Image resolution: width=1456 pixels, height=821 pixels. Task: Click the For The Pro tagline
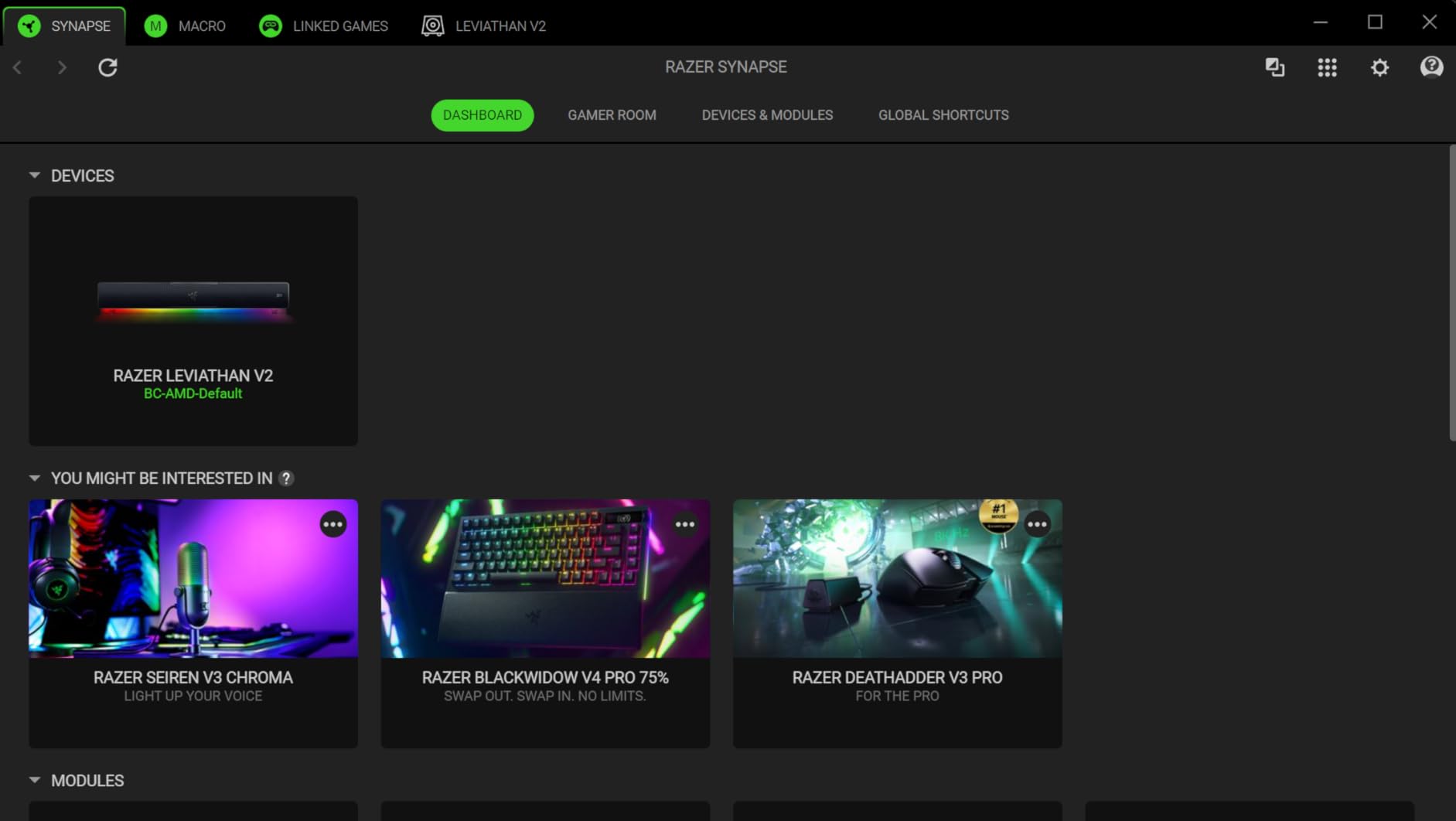(x=898, y=696)
